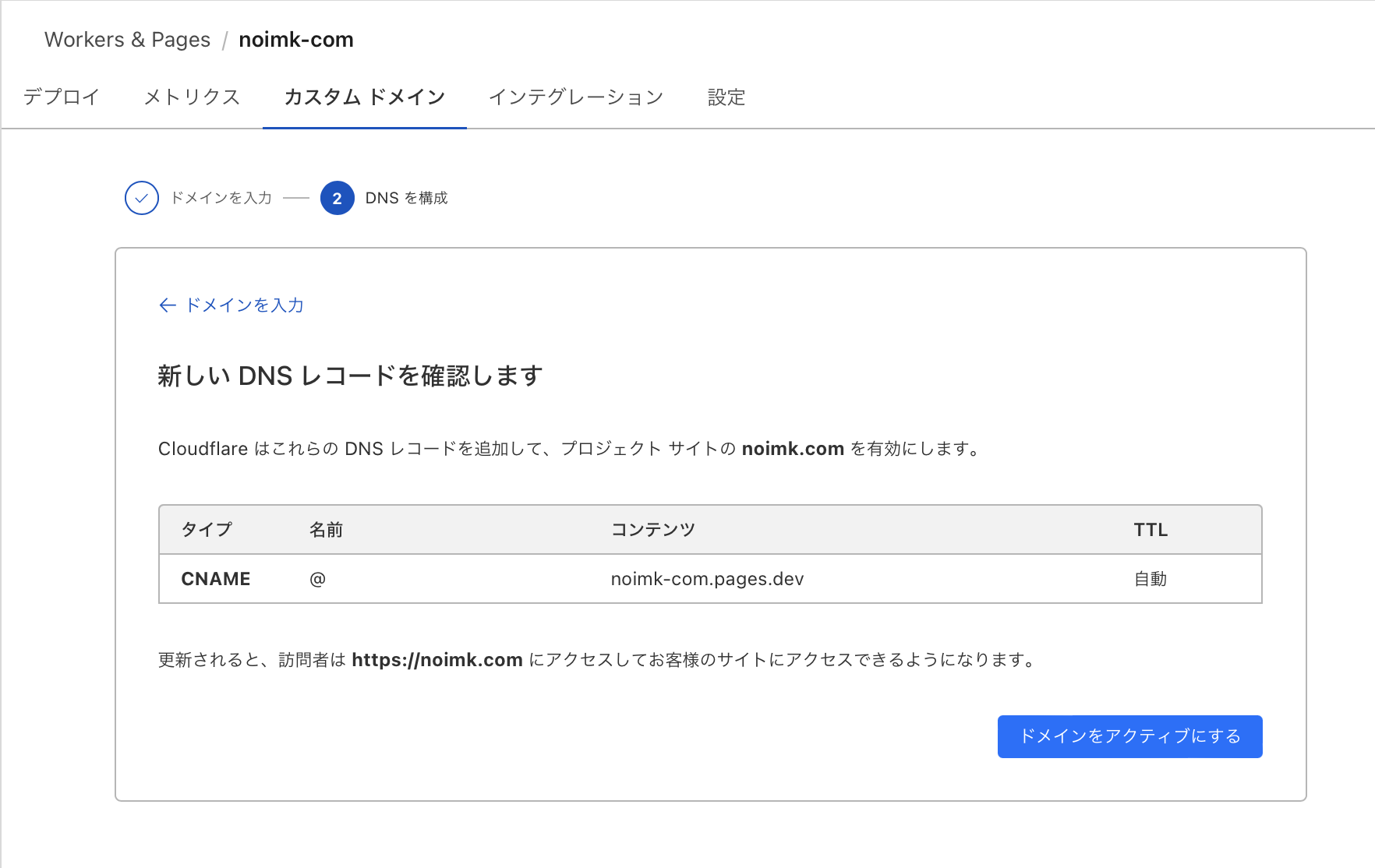1375x868 pixels.
Task: Click the bold noimk.com in description sentence
Action: point(793,449)
